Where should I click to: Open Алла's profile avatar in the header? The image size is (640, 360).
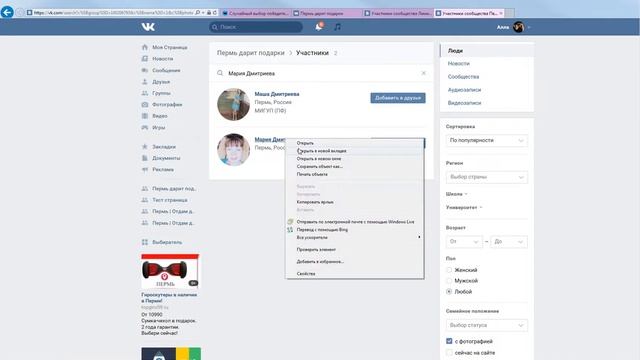518,27
